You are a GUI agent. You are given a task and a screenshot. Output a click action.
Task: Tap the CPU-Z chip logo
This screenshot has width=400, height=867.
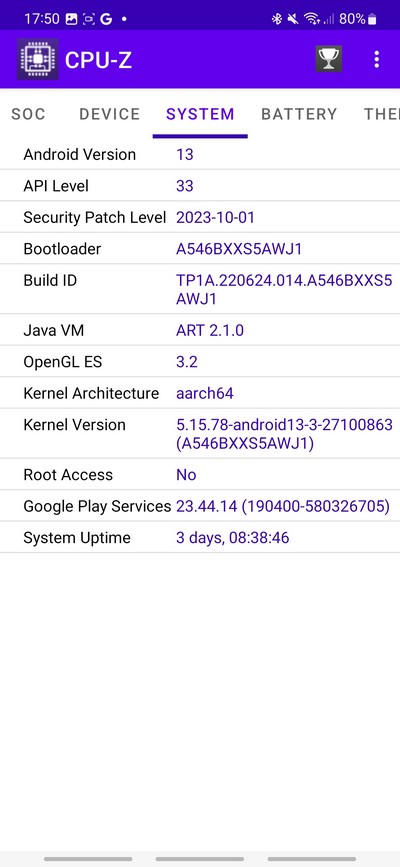tap(38, 59)
